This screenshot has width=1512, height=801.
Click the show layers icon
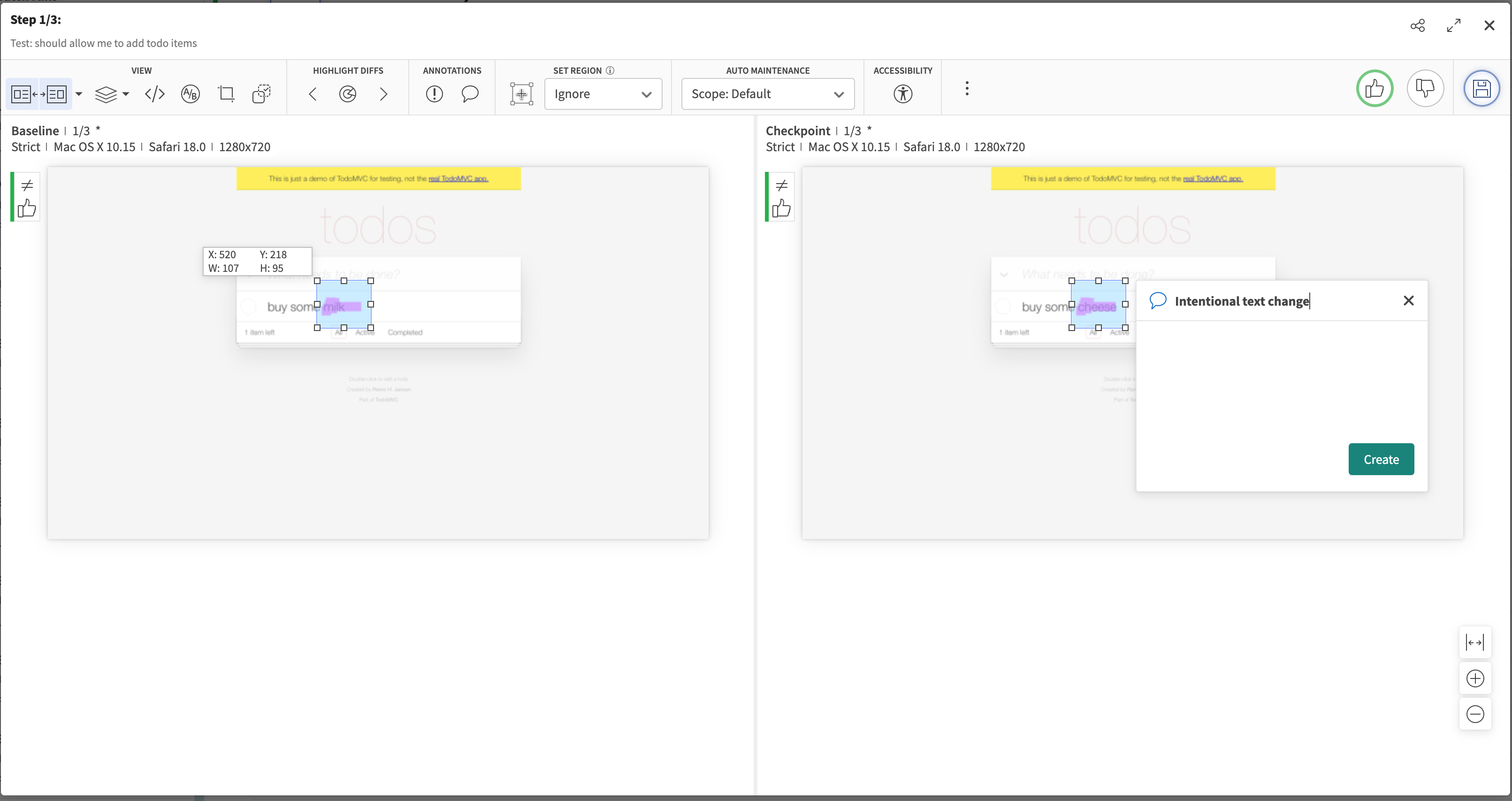[106, 94]
